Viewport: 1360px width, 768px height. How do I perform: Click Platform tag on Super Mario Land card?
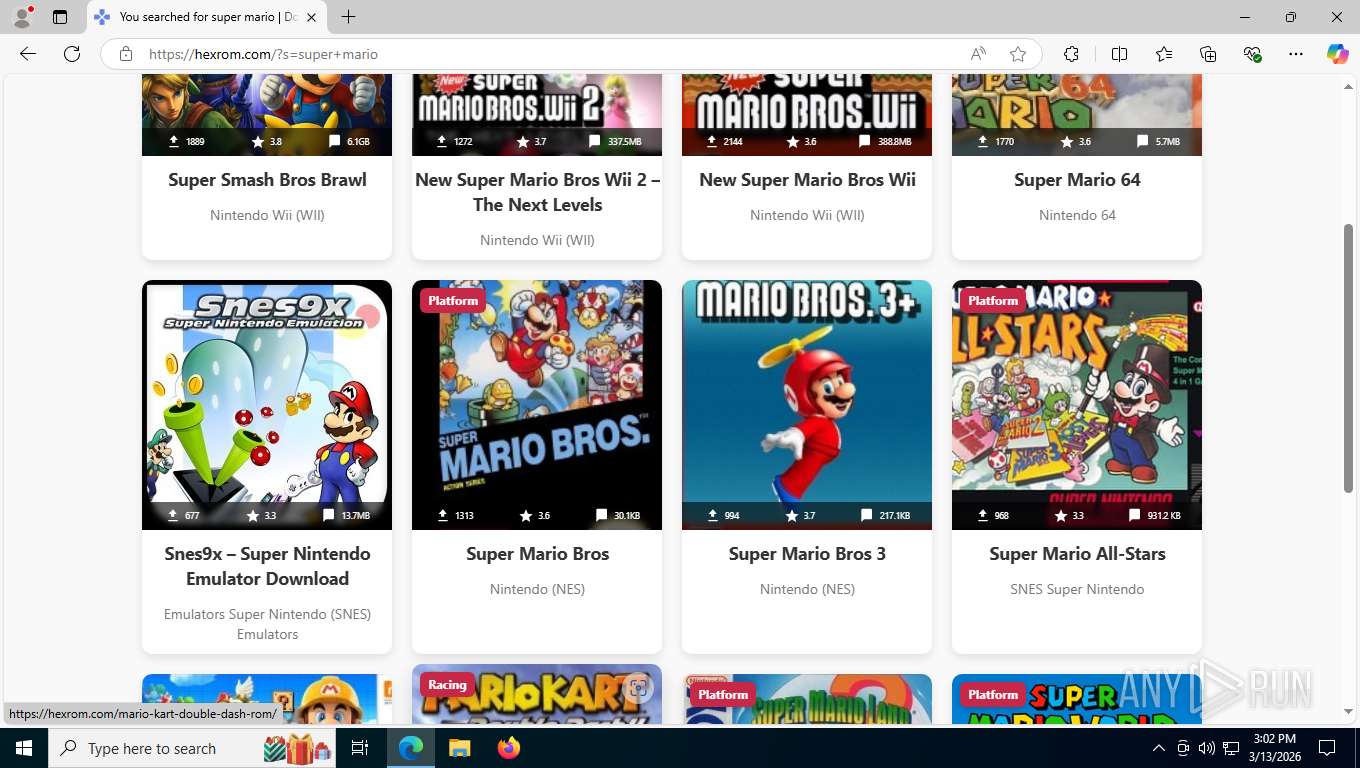pyautogui.click(x=723, y=694)
